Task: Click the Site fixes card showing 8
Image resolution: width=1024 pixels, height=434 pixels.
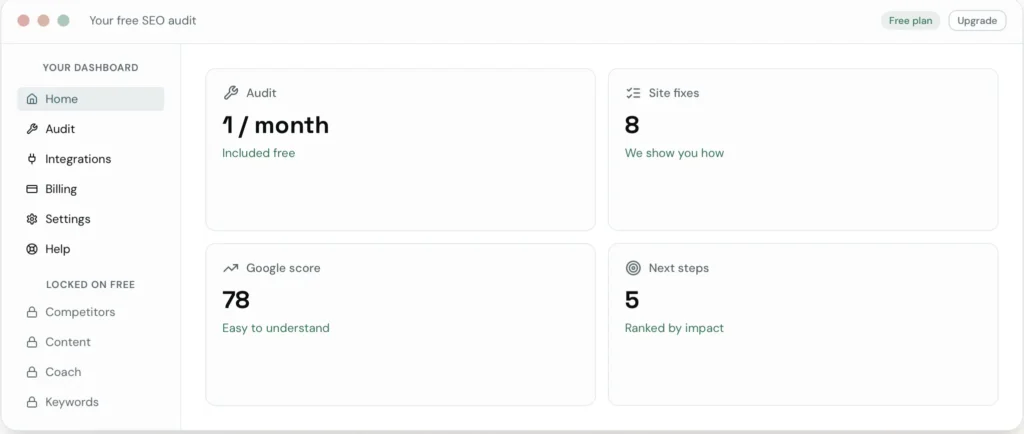Action: click(x=803, y=149)
